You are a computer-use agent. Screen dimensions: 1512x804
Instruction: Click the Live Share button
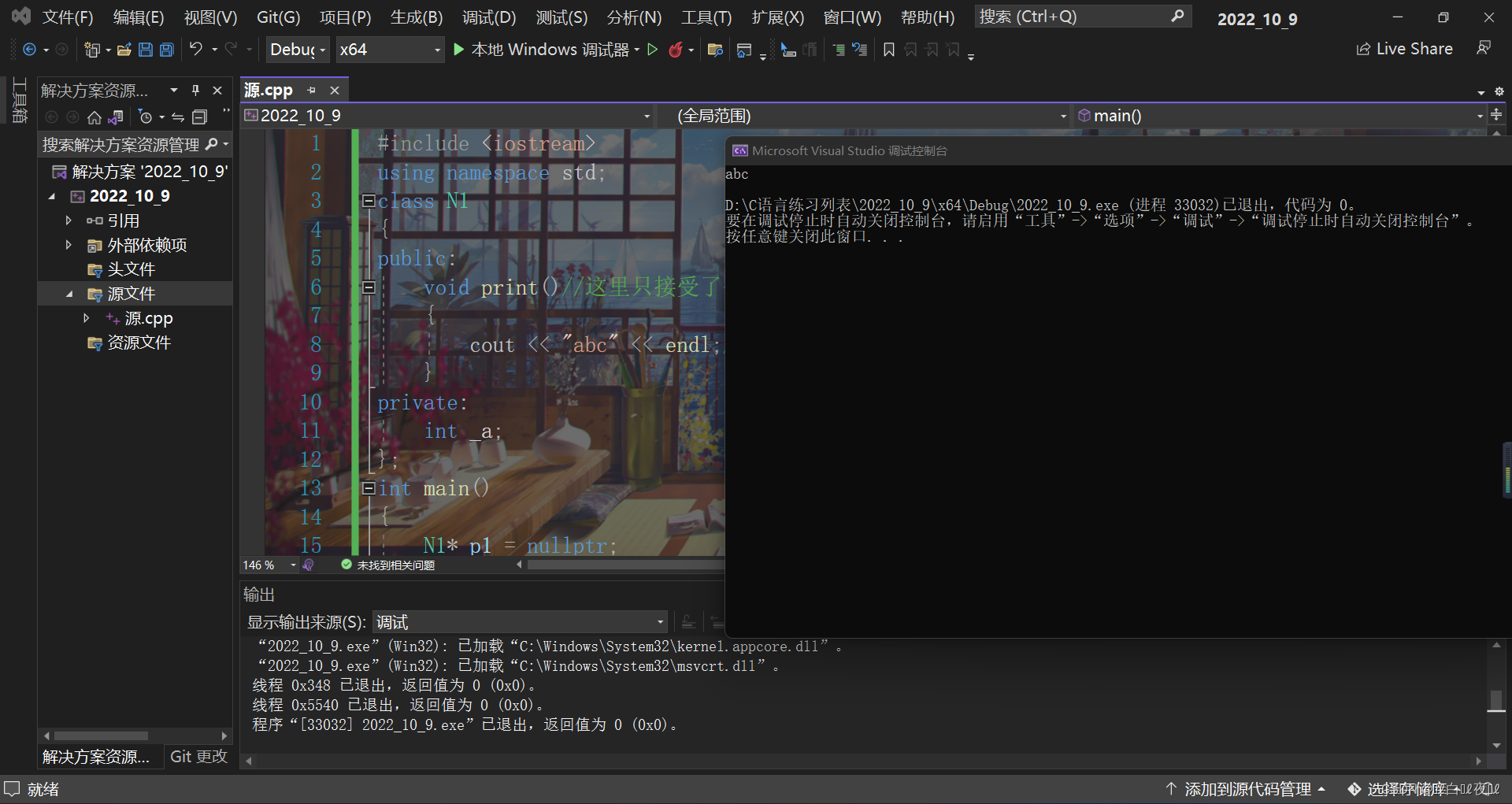[1404, 49]
